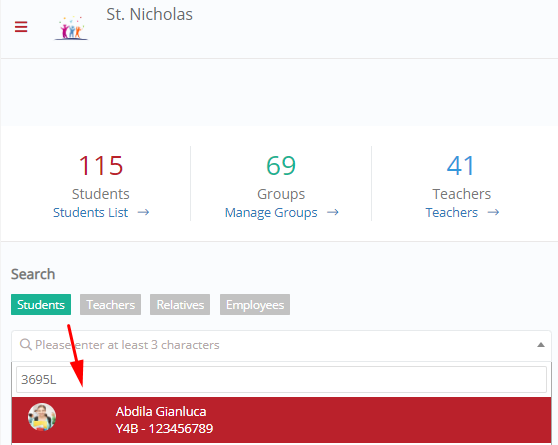Select Abdila Gianluca search result
The height and width of the screenshot is (445, 558).
281,420
